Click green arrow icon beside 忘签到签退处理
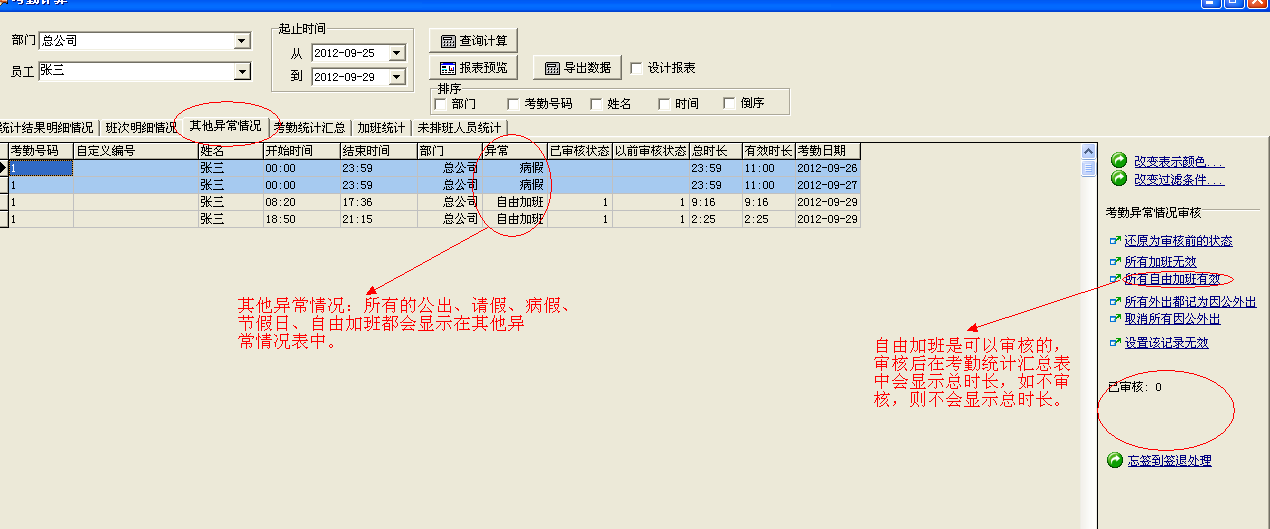The image size is (1270, 529). tap(1115, 460)
